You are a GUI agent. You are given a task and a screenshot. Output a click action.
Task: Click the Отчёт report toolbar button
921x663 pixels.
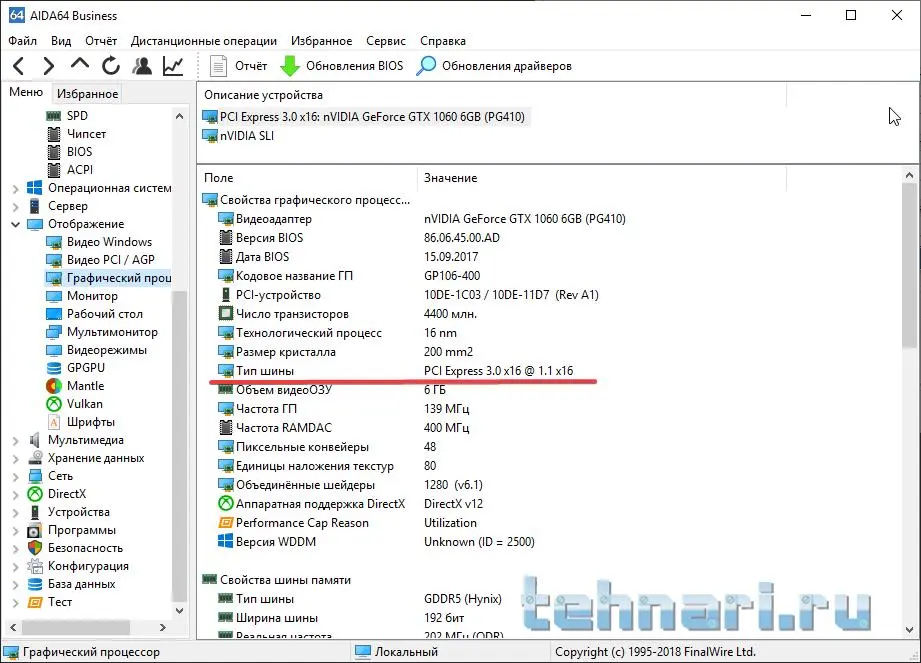[x=238, y=66]
